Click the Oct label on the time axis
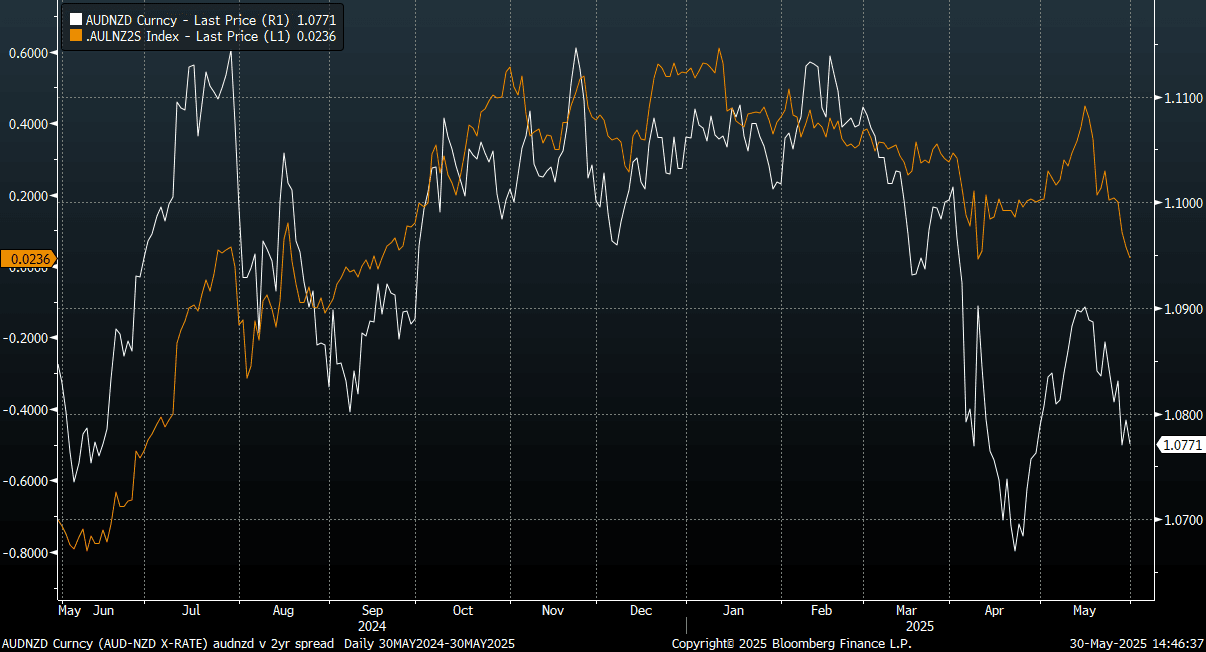The width and height of the screenshot is (1206, 652). click(x=463, y=610)
